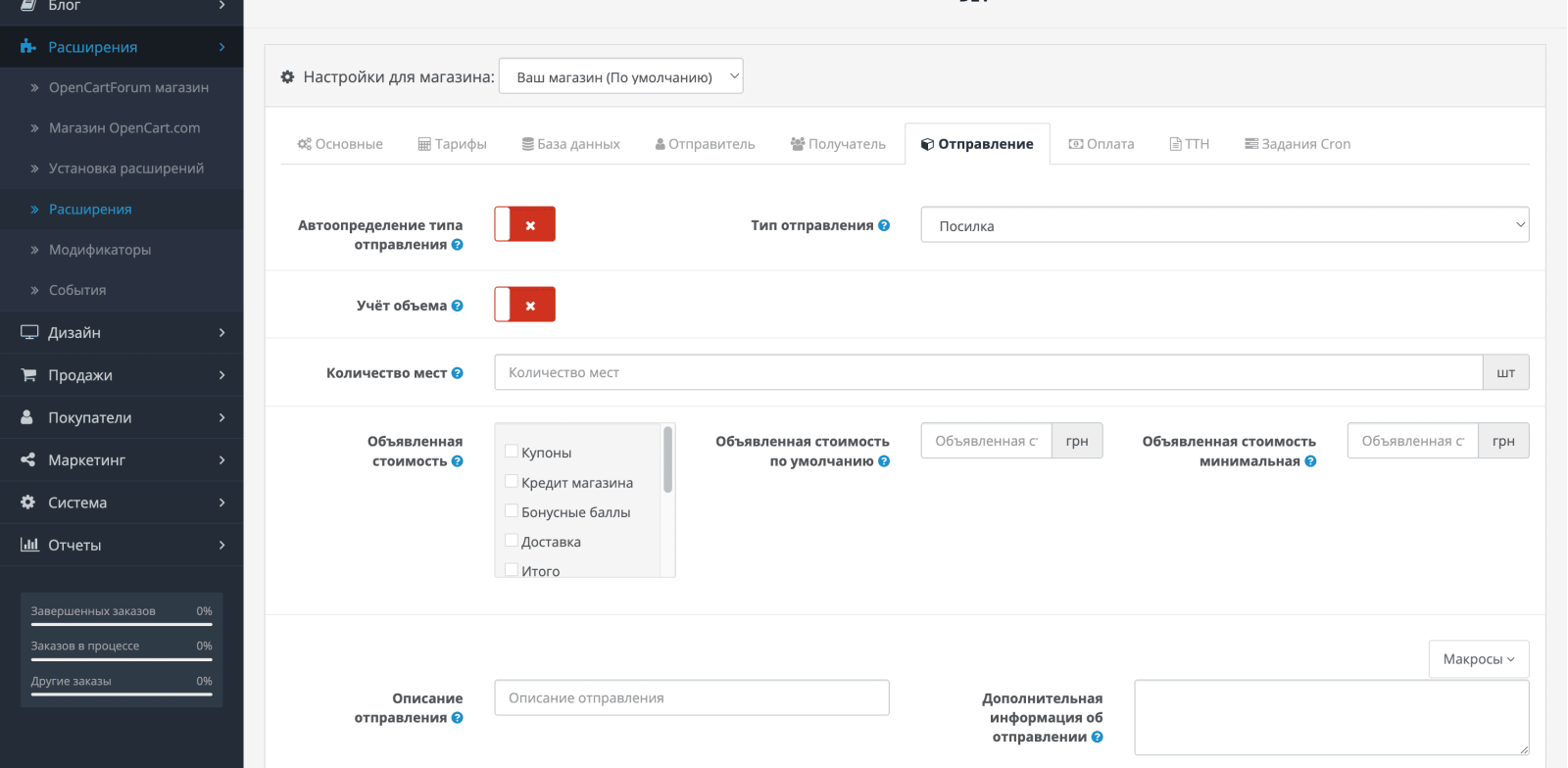
Task: Check the Итого checkbox
Action: 511,569
